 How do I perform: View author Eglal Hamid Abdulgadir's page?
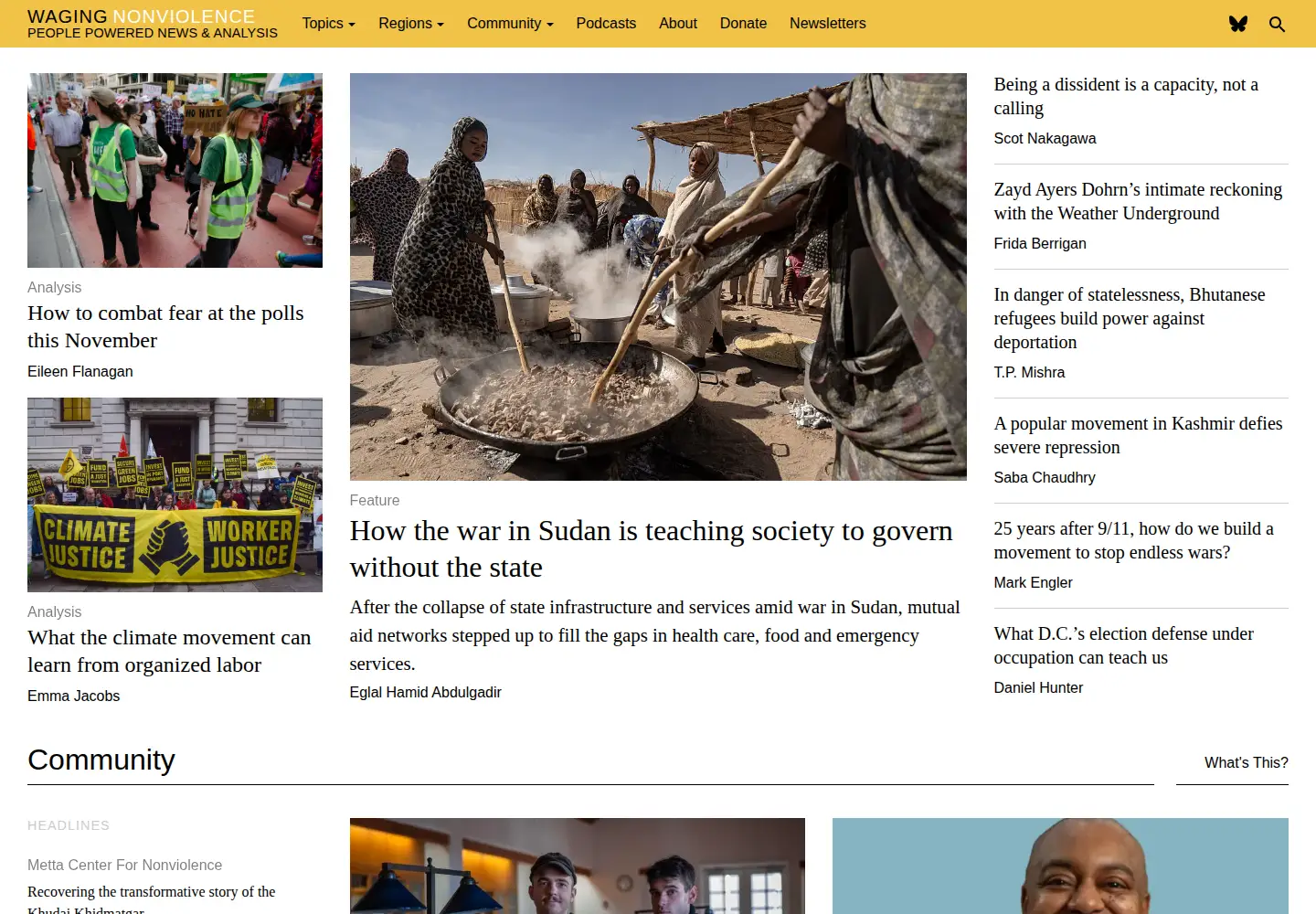pos(425,692)
